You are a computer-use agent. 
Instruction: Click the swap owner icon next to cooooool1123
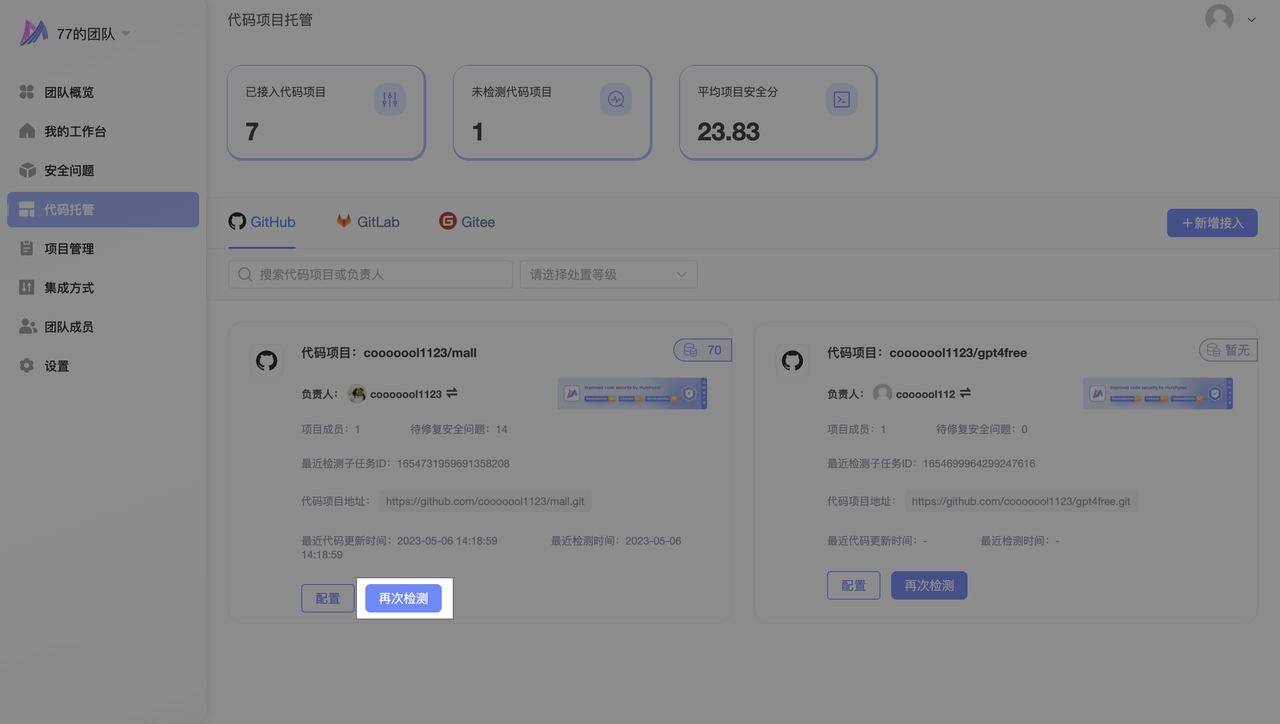coord(452,394)
